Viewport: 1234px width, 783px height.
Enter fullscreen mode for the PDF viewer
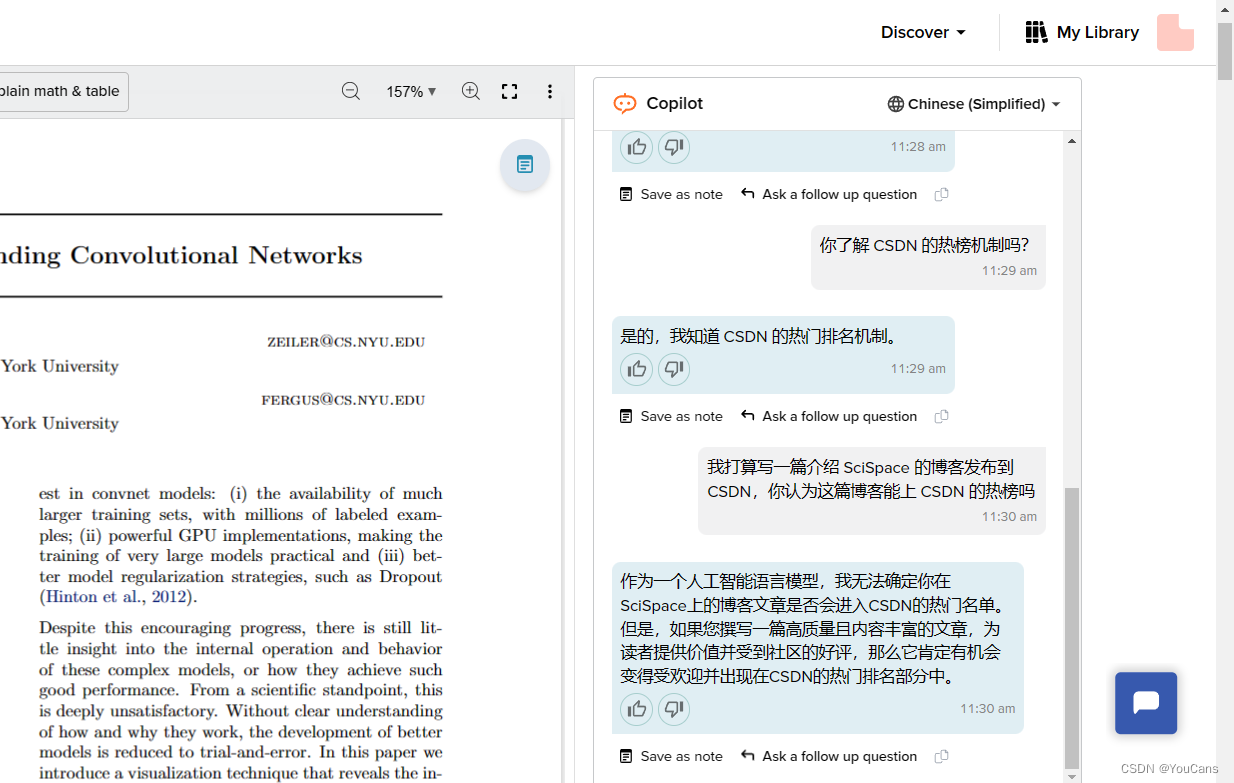tap(510, 91)
